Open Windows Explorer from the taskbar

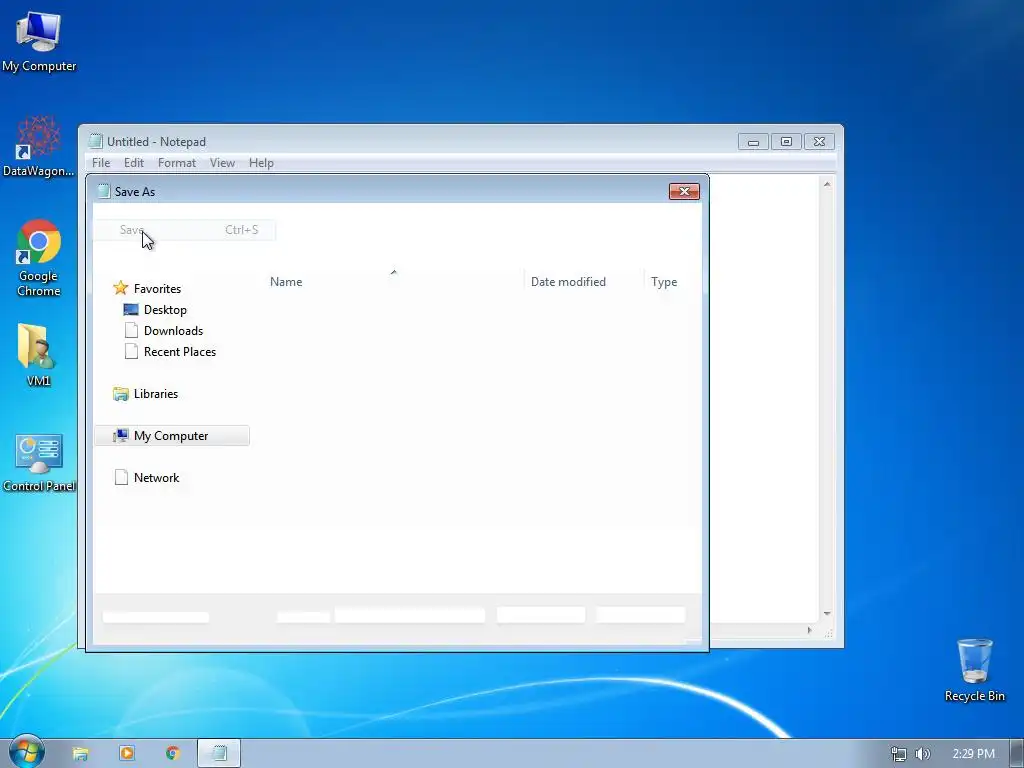point(80,754)
